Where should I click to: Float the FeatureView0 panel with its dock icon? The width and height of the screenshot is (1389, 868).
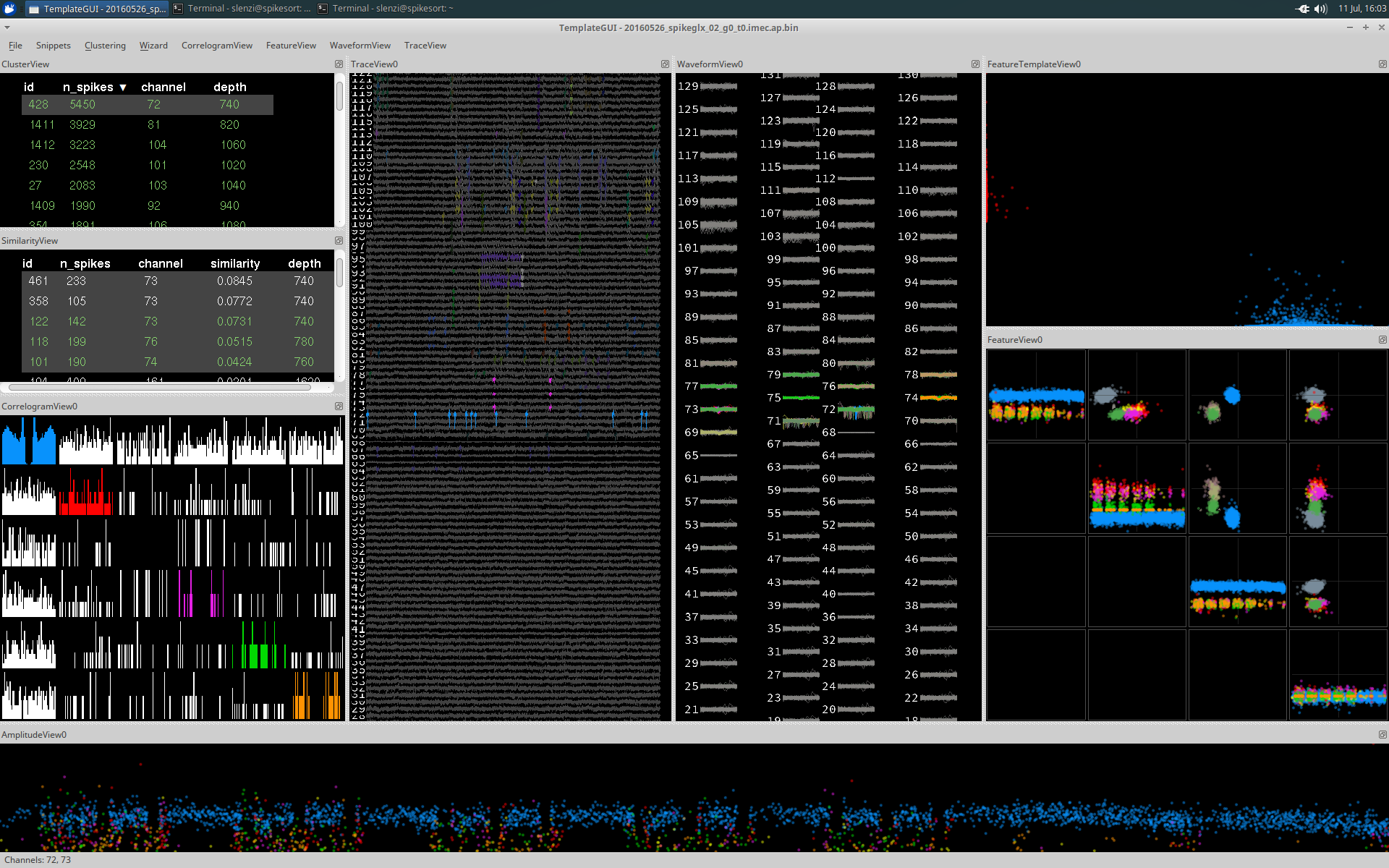pyautogui.click(x=1382, y=340)
